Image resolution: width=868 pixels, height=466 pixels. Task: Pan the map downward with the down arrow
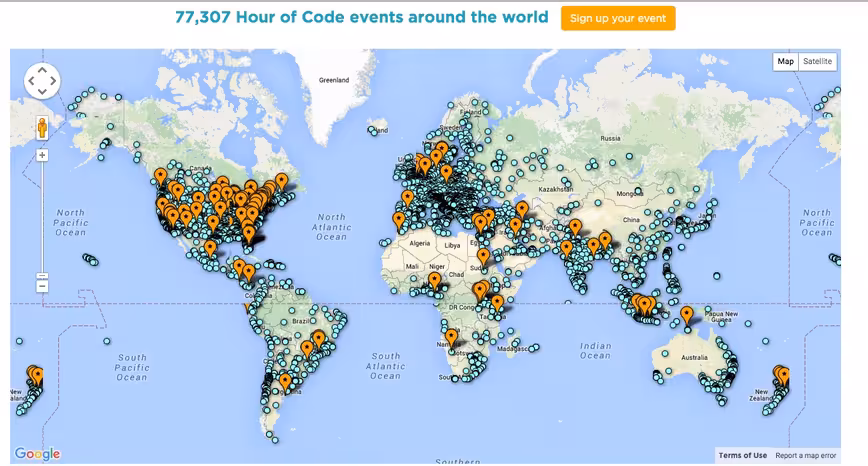pyautogui.click(x=42, y=91)
